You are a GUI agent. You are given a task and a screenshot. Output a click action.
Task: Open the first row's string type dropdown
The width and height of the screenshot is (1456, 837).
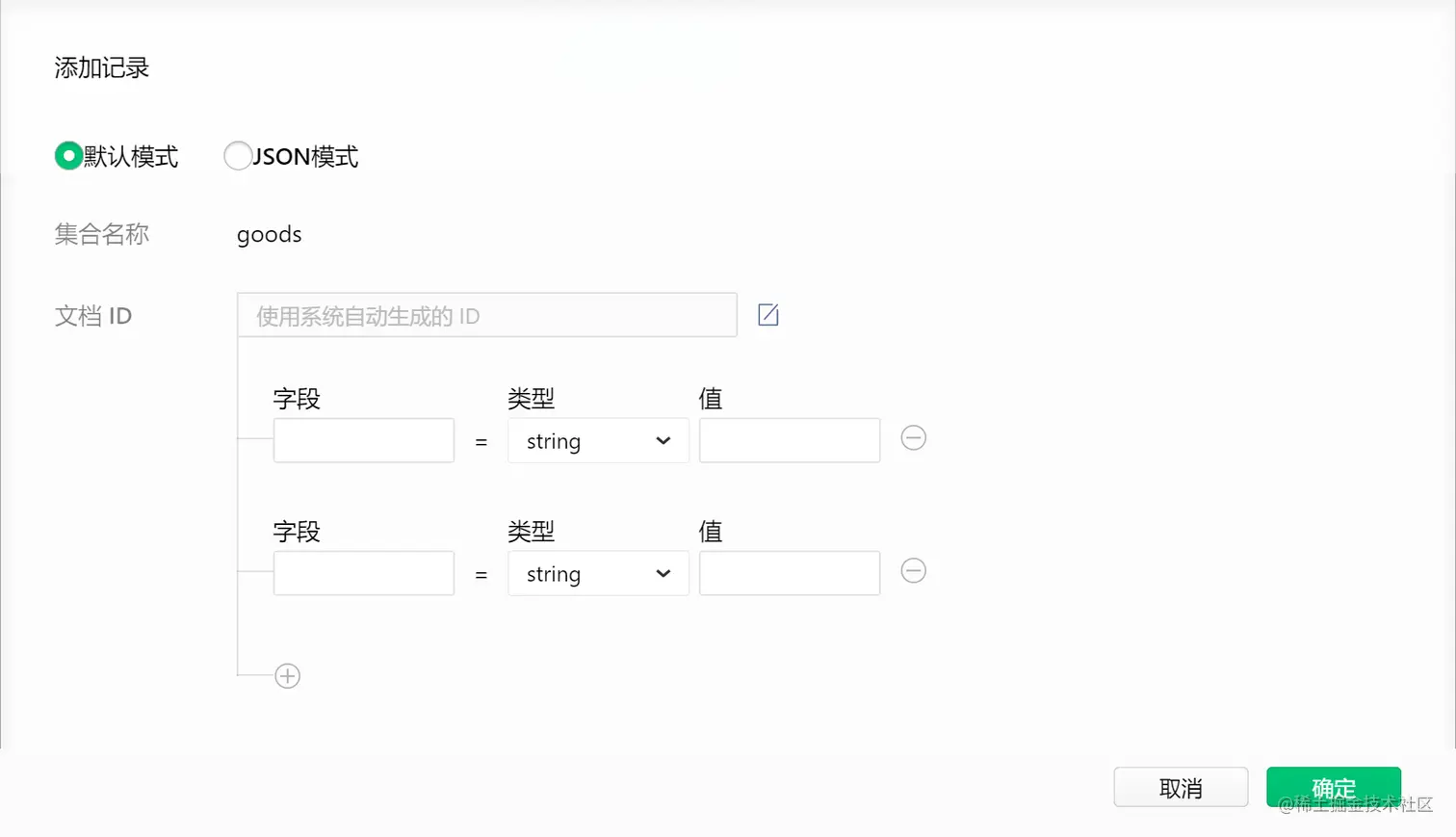(598, 441)
